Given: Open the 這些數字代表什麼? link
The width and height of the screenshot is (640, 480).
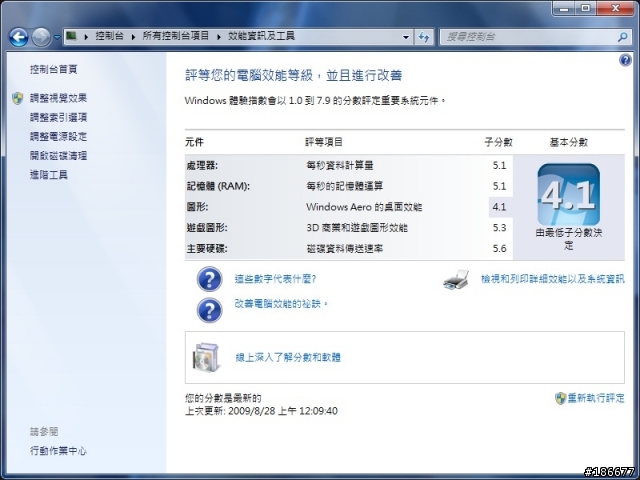Looking at the screenshot, I should [x=275, y=279].
